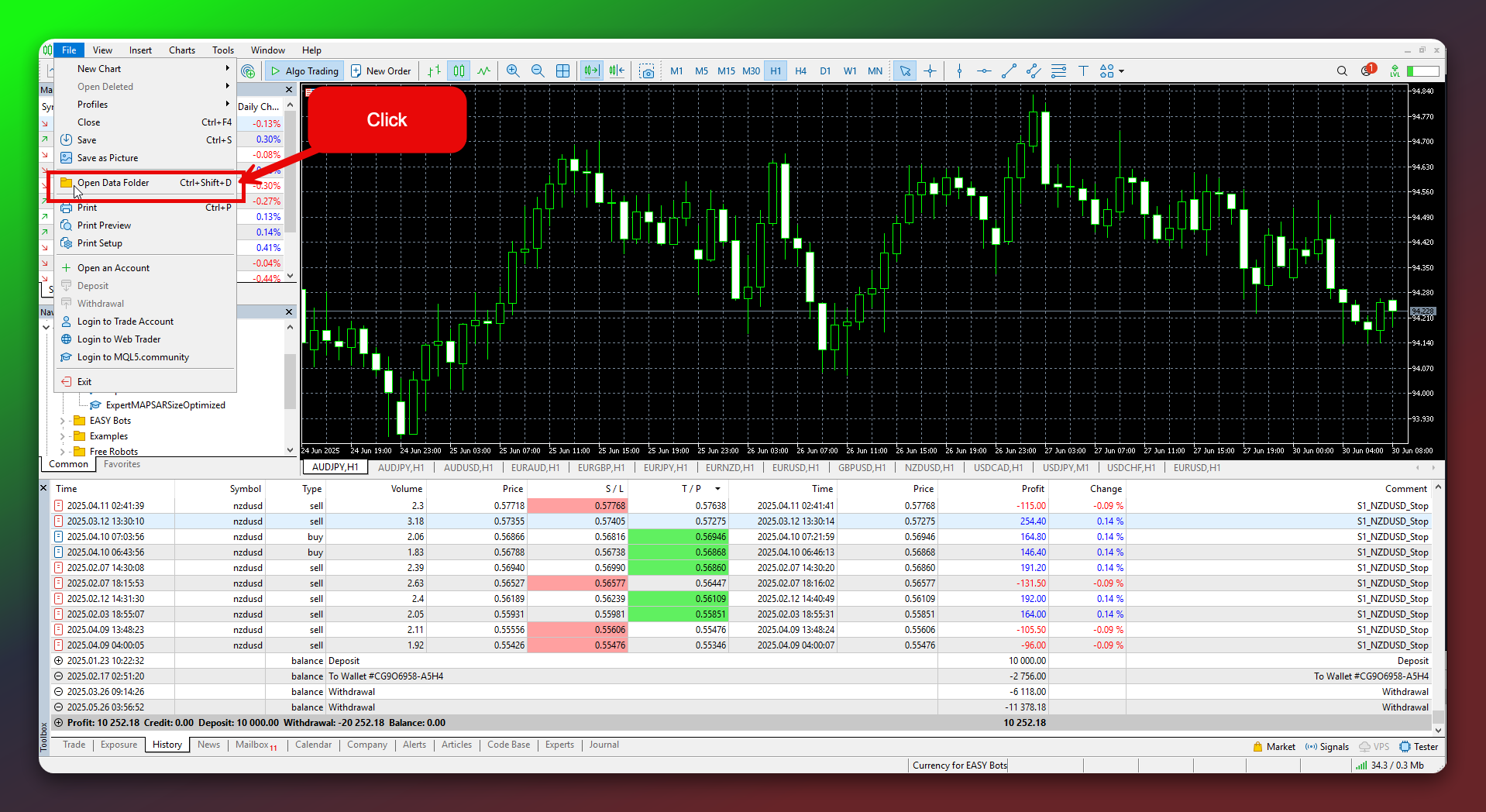This screenshot has width=1486, height=812.
Task: Select the horizontal line drawing tool
Action: tap(984, 71)
